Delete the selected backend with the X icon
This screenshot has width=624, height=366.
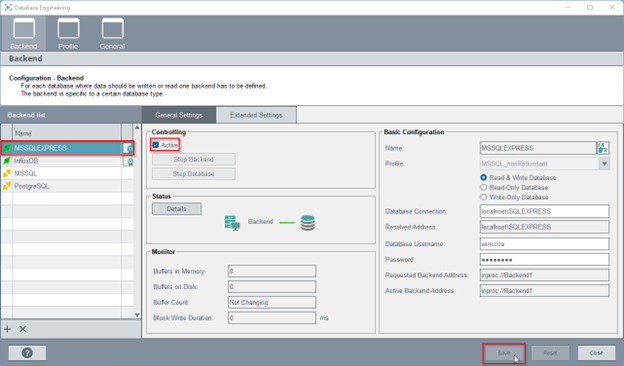pyautogui.click(x=23, y=329)
